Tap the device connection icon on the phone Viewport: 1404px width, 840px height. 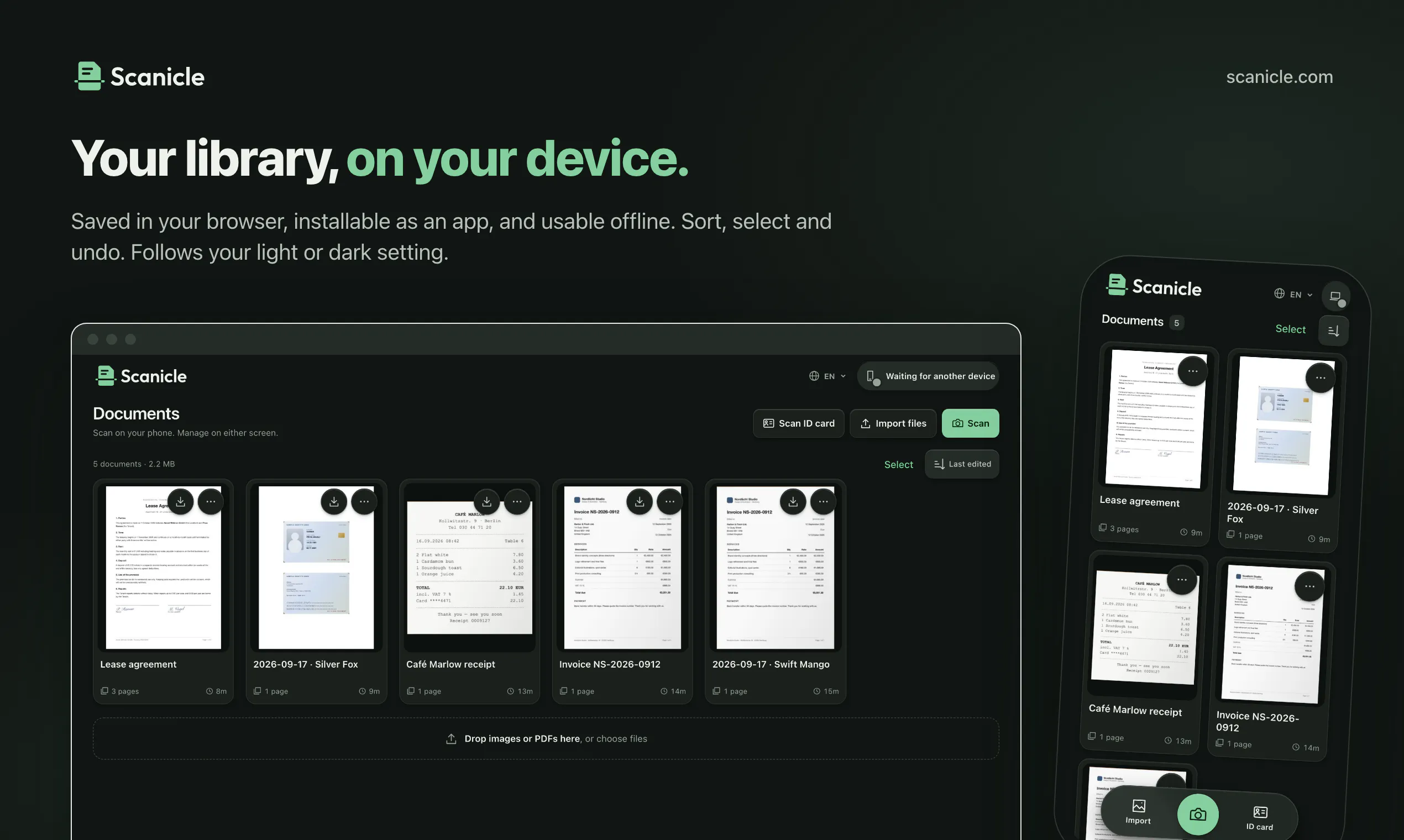click(1335, 296)
